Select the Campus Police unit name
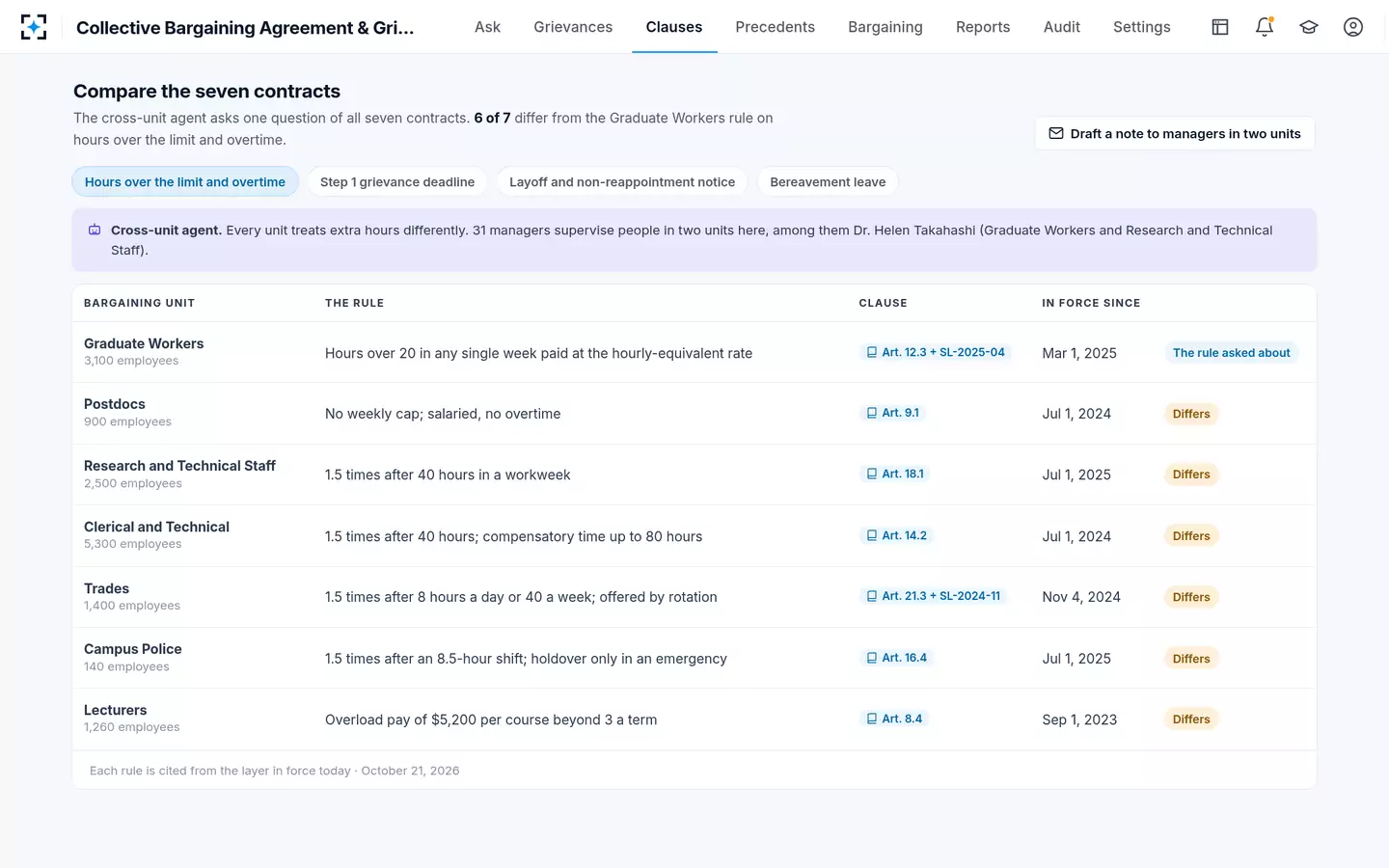 tap(133, 649)
